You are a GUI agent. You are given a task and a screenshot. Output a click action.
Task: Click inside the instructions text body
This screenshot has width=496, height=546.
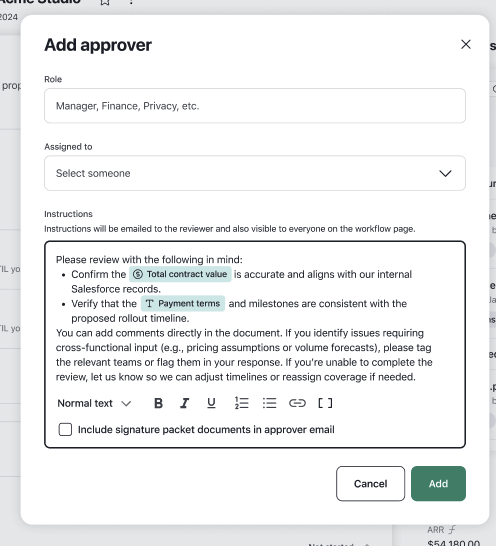pos(244,354)
